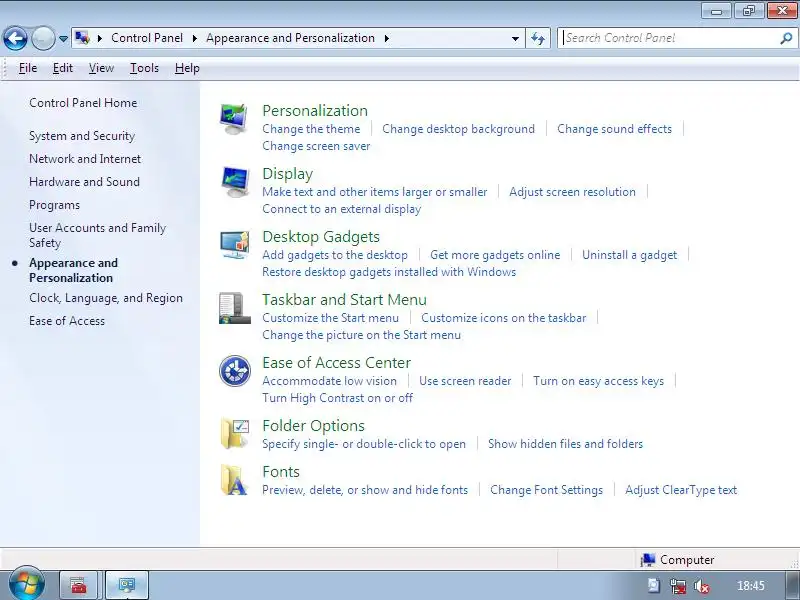Click Connect to an external display
The height and width of the screenshot is (600, 800).
tap(341, 209)
